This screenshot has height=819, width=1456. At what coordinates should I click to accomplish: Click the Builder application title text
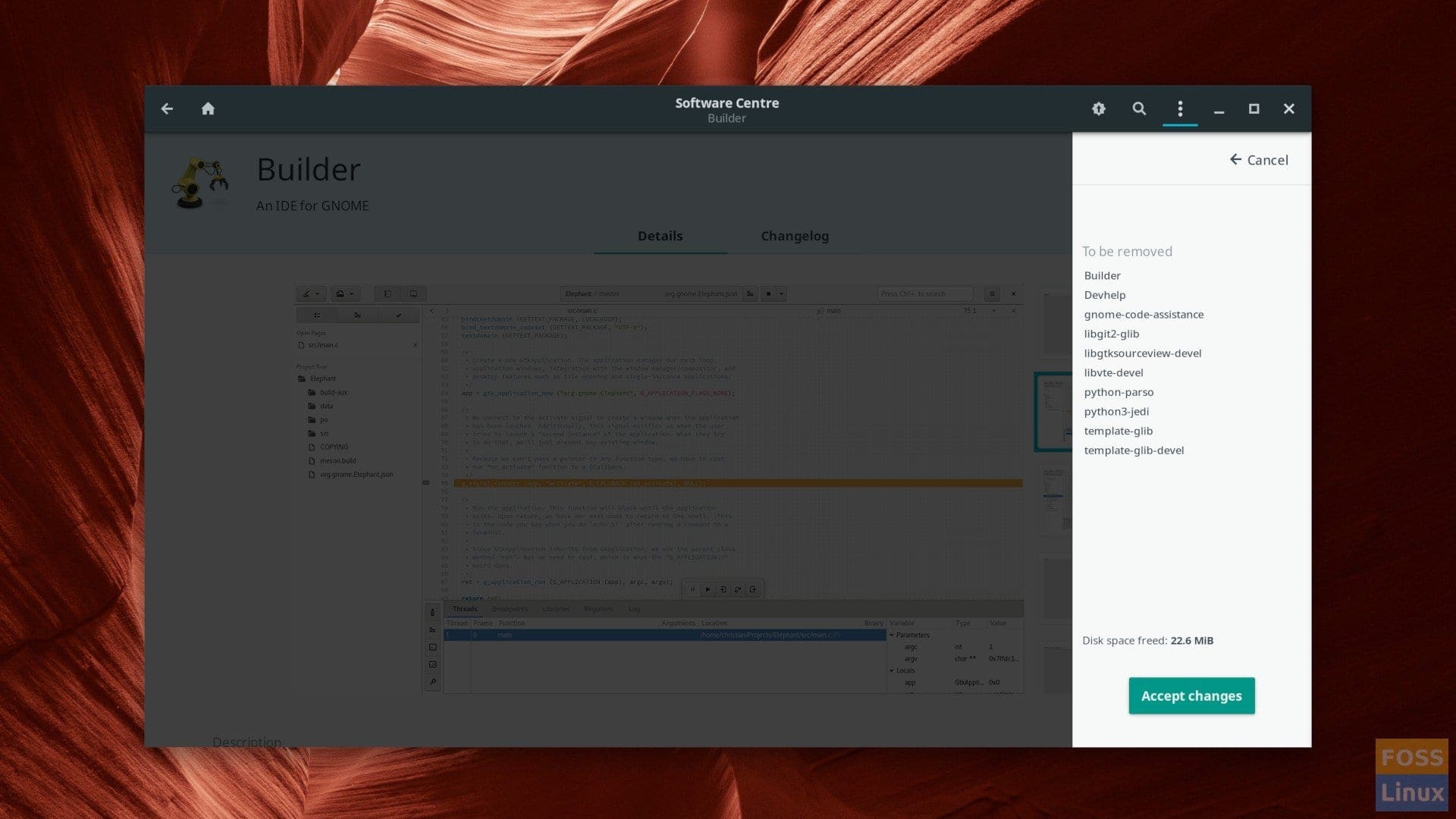coord(309,169)
